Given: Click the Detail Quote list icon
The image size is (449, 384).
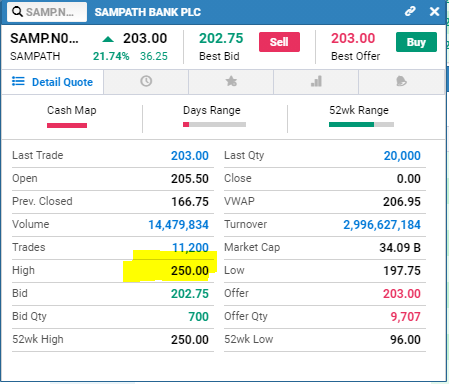Looking at the screenshot, I should click(x=18, y=81).
